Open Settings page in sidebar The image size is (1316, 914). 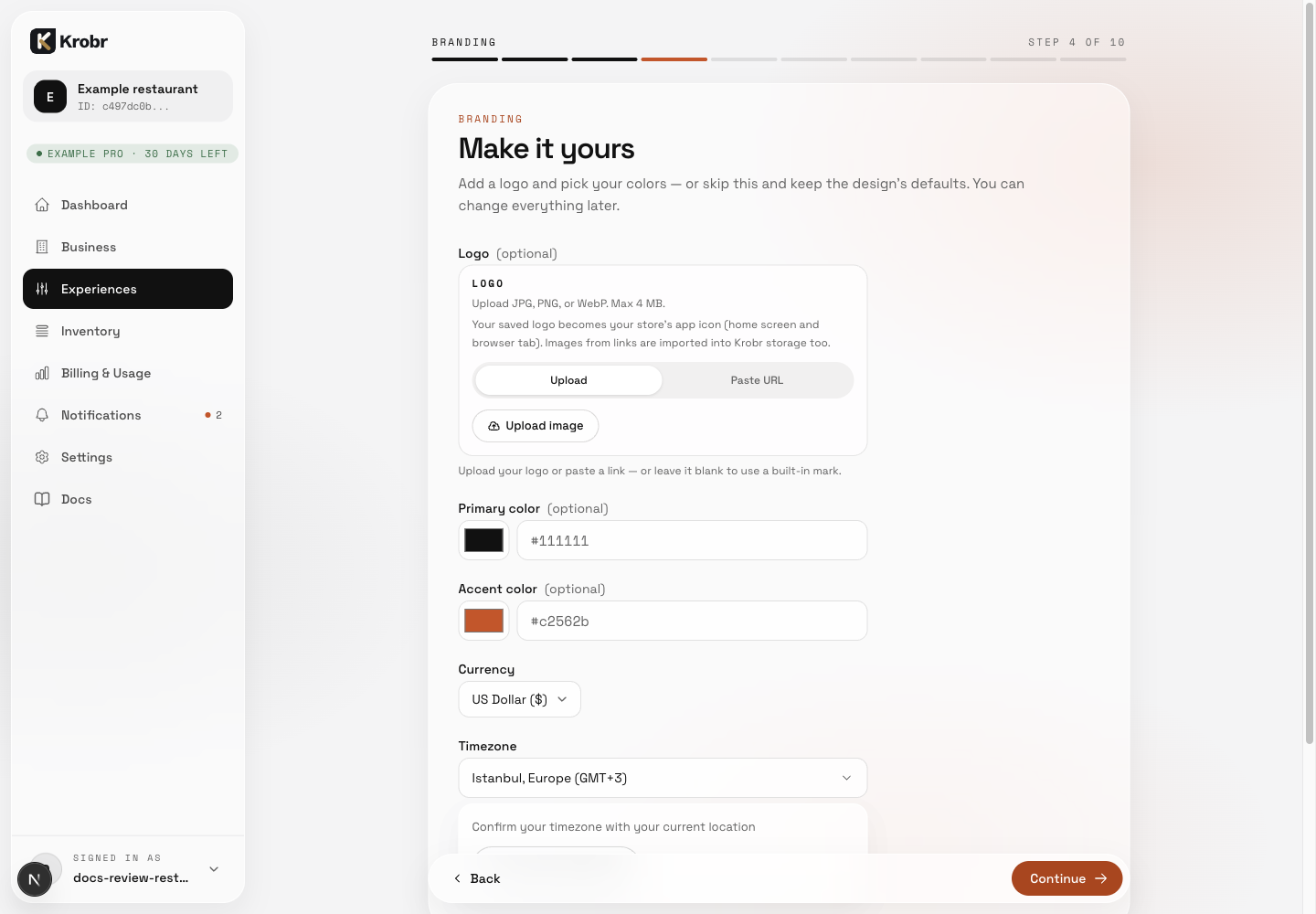(128, 457)
